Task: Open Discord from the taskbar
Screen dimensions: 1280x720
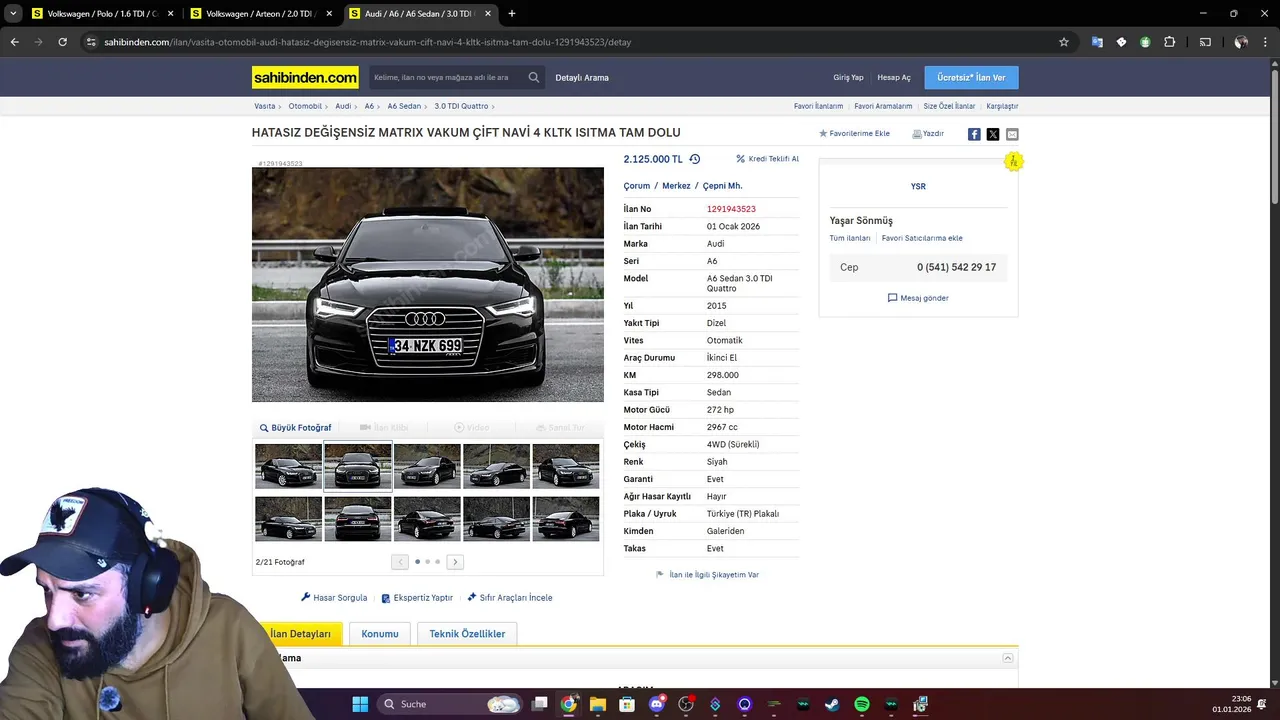Action: [x=657, y=704]
